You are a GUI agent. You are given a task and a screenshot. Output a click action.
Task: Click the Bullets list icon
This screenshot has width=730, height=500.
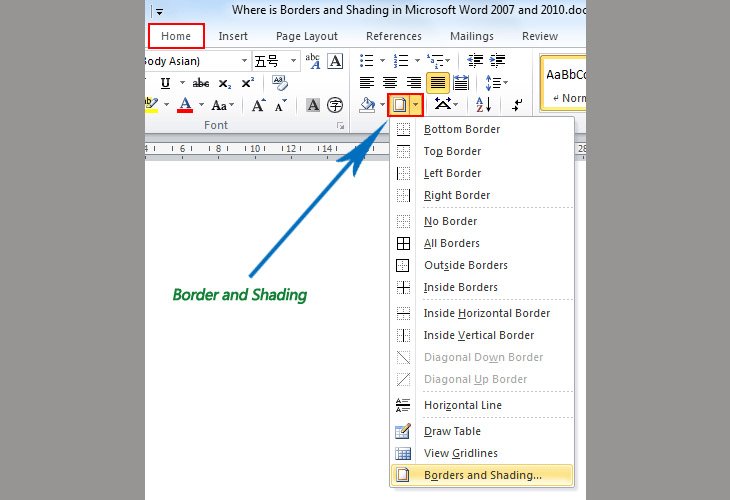click(x=366, y=61)
